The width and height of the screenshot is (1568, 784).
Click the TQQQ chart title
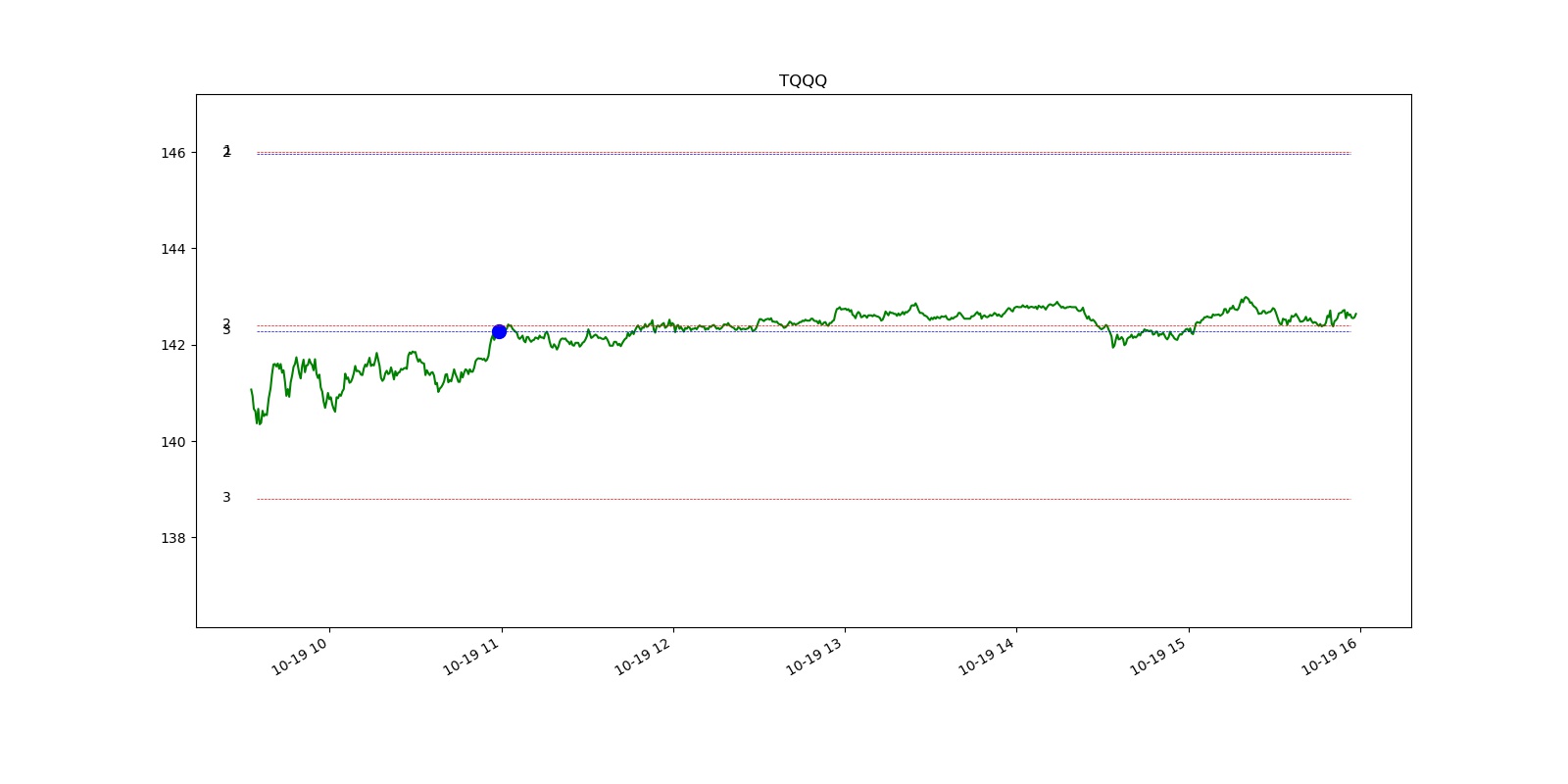pos(803,80)
